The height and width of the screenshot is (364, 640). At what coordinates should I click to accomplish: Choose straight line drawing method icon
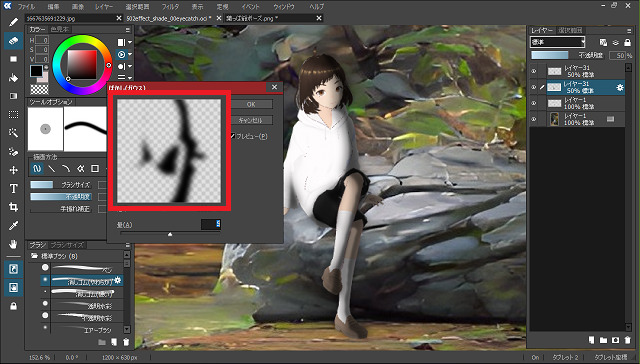(52, 168)
